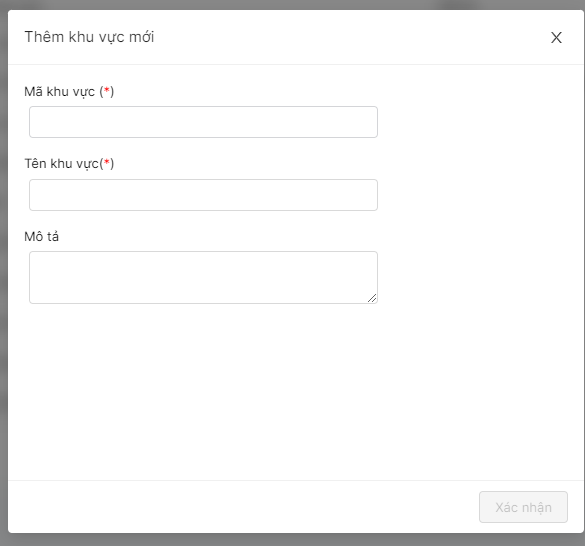Click the footer space left of Xác nhận
Screen dimensions: 585x546
tap(243, 507)
